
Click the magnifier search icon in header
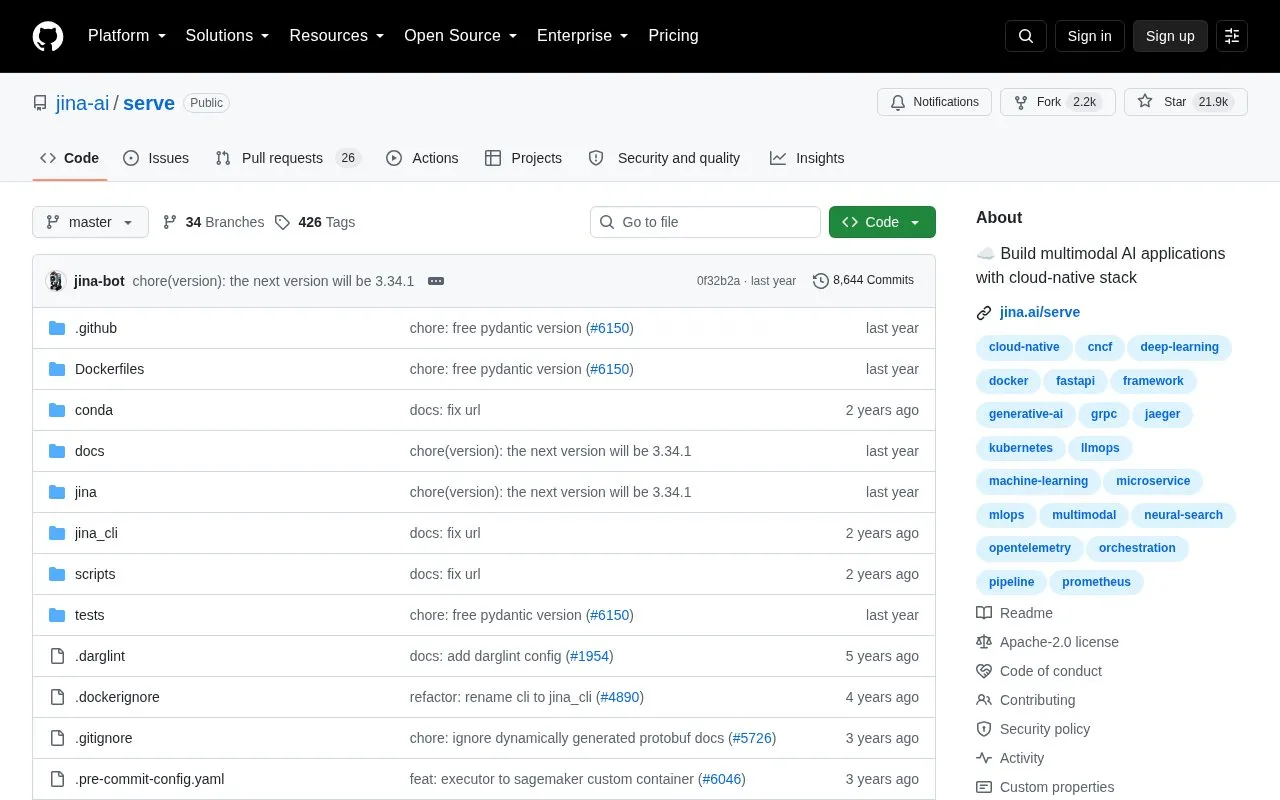coord(1026,36)
